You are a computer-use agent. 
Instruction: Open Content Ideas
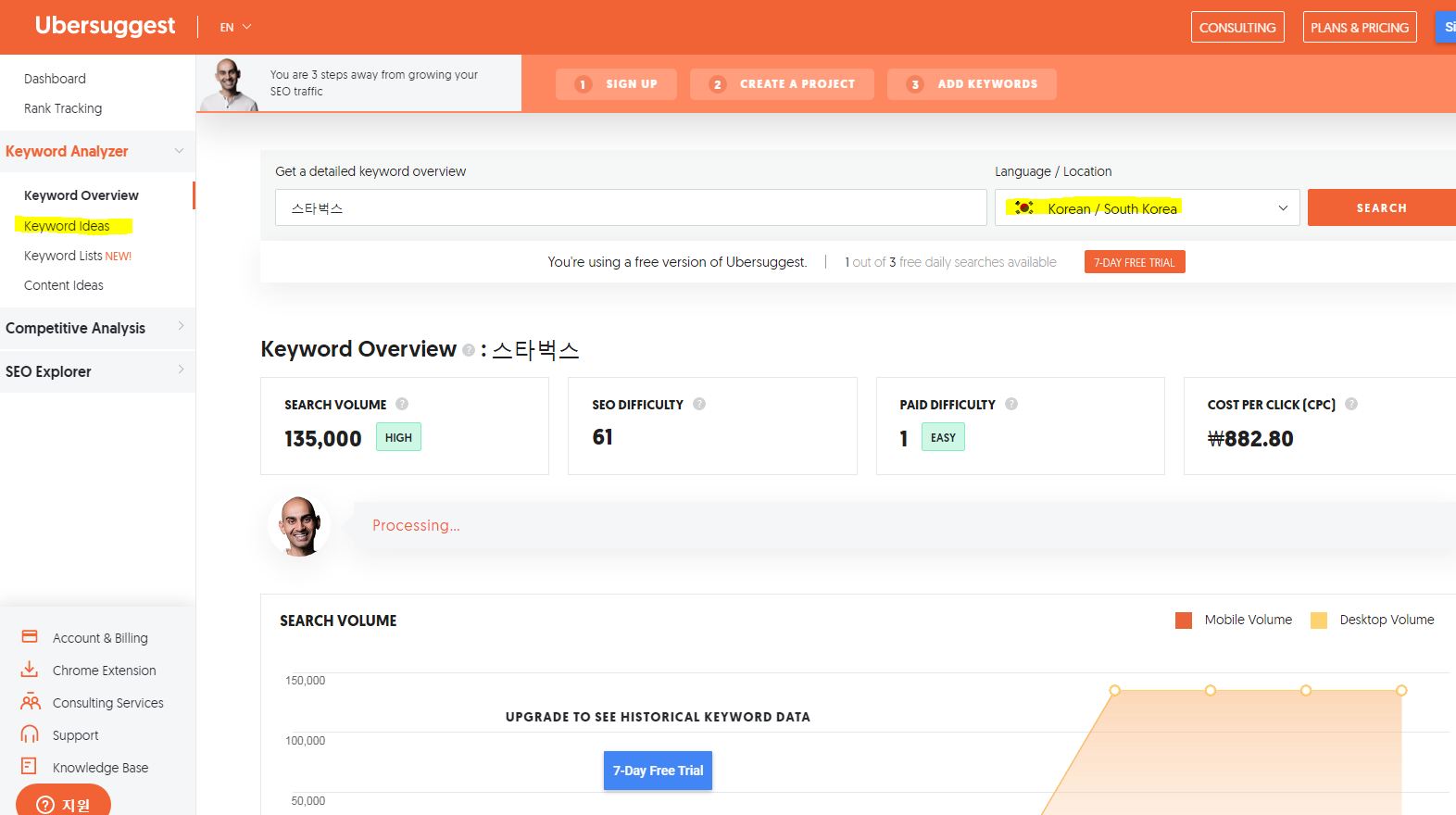(x=64, y=285)
